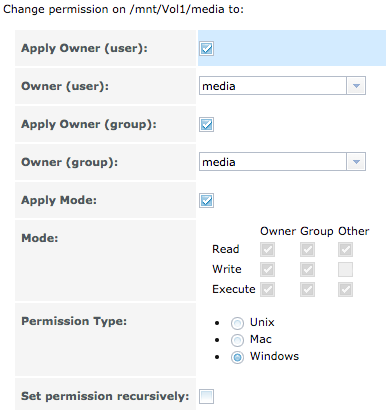The image size is (390, 410).
Task: Click the Mode field label
Action: 40,238
